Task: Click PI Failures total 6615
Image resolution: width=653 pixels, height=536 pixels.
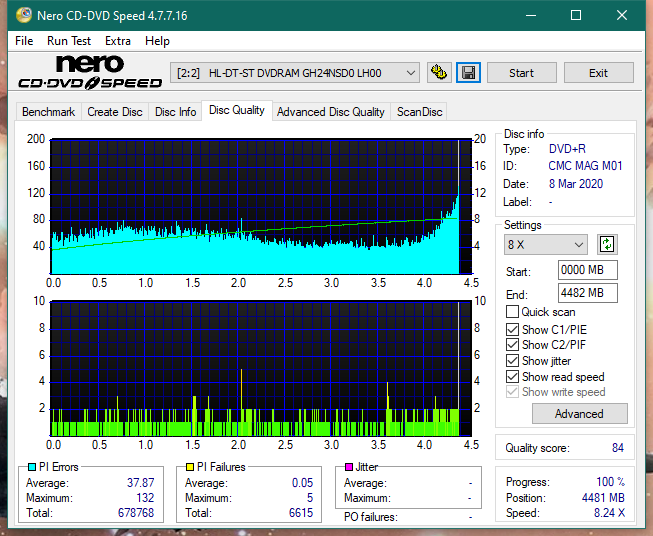Action: tap(301, 513)
